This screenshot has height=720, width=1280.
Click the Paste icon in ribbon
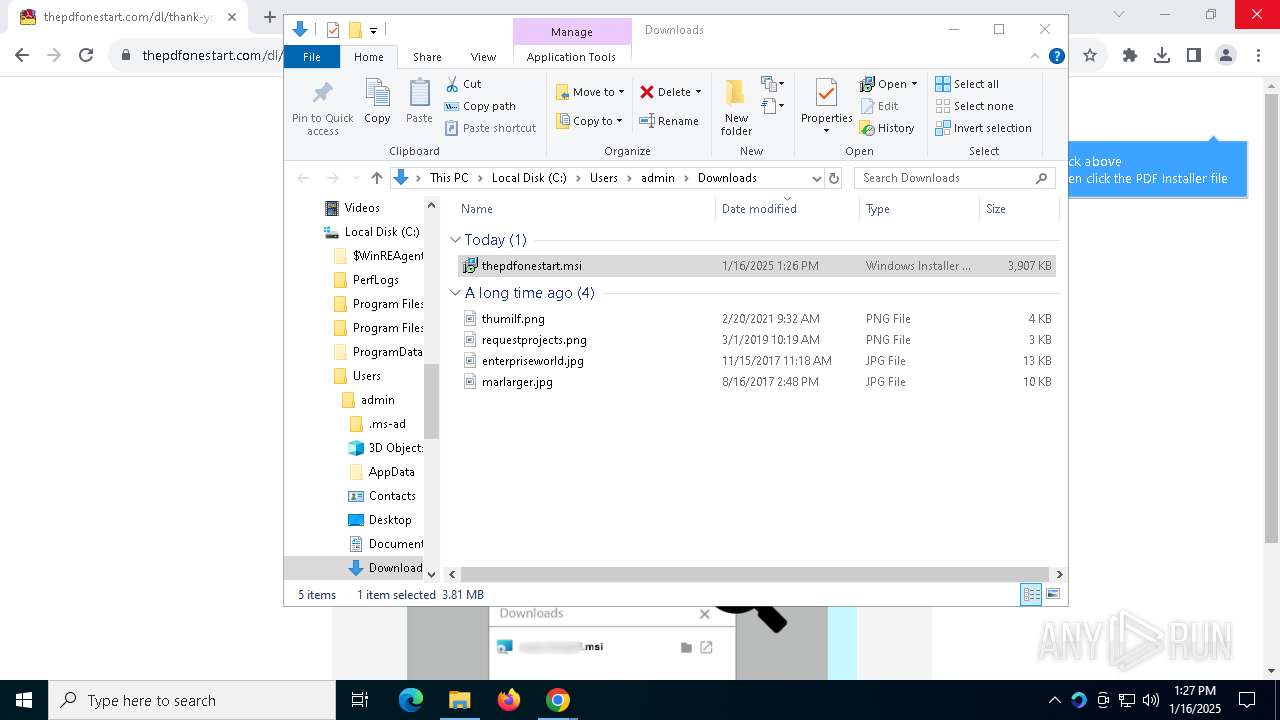[x=419, y=103]
